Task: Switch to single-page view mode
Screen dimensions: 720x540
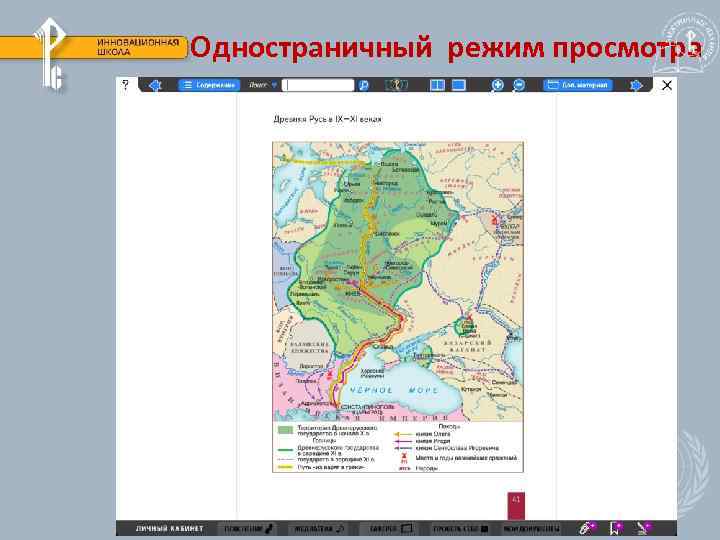Action: (x=458, y=85)
